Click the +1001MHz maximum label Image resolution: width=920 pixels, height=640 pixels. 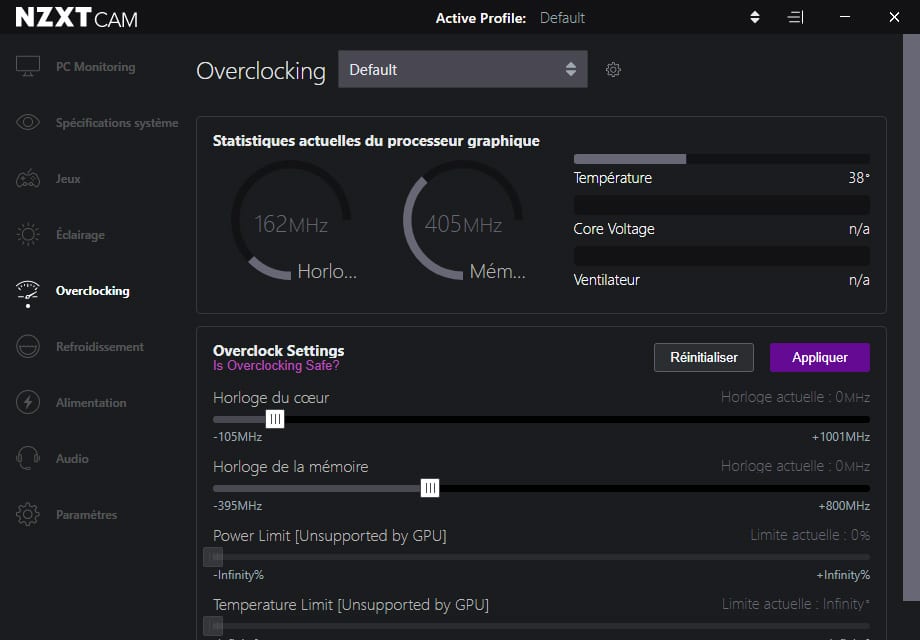click(841, 436)
